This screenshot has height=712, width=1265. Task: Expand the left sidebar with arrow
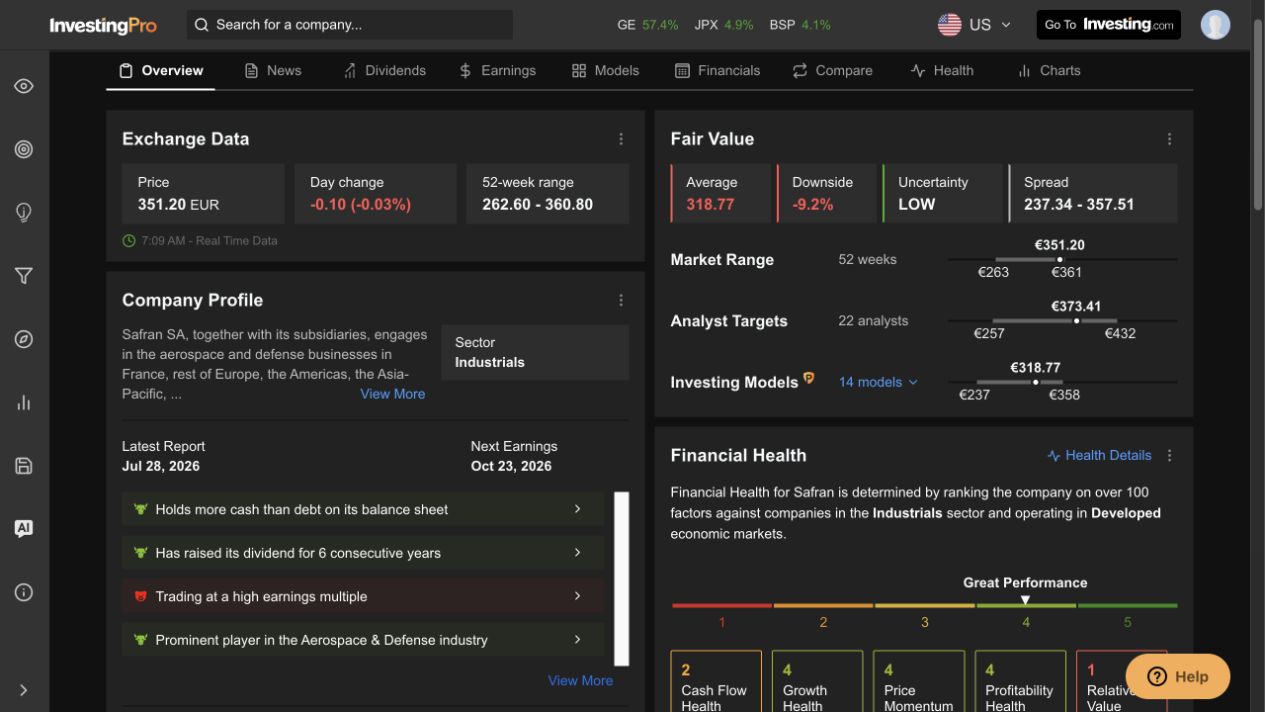[24, 690]
